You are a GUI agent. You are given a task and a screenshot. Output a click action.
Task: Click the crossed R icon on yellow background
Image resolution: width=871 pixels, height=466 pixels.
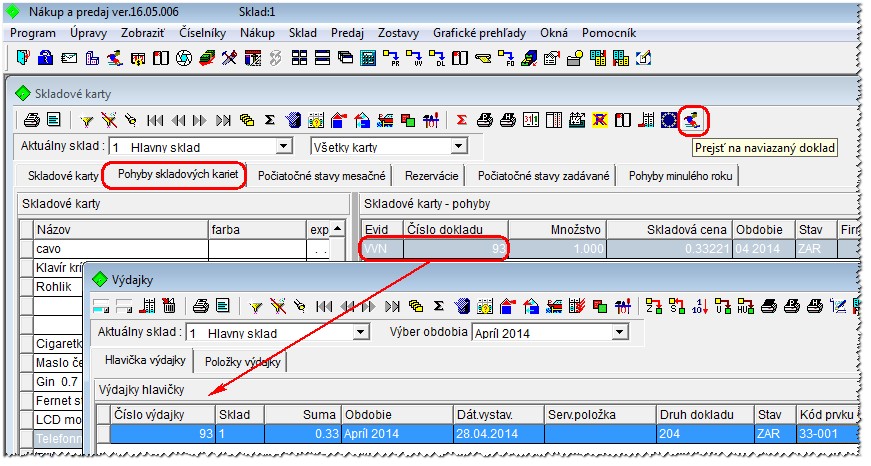[x=600, y=119]
